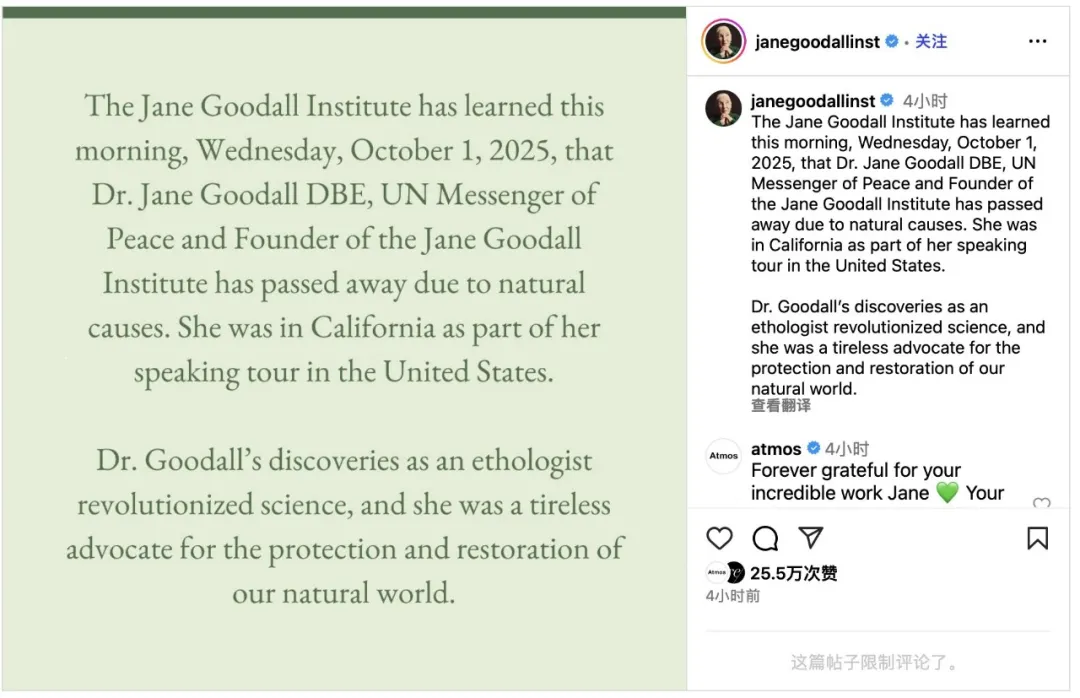
Task: Click janegoodallinst username above the caption
Action: 813,101
